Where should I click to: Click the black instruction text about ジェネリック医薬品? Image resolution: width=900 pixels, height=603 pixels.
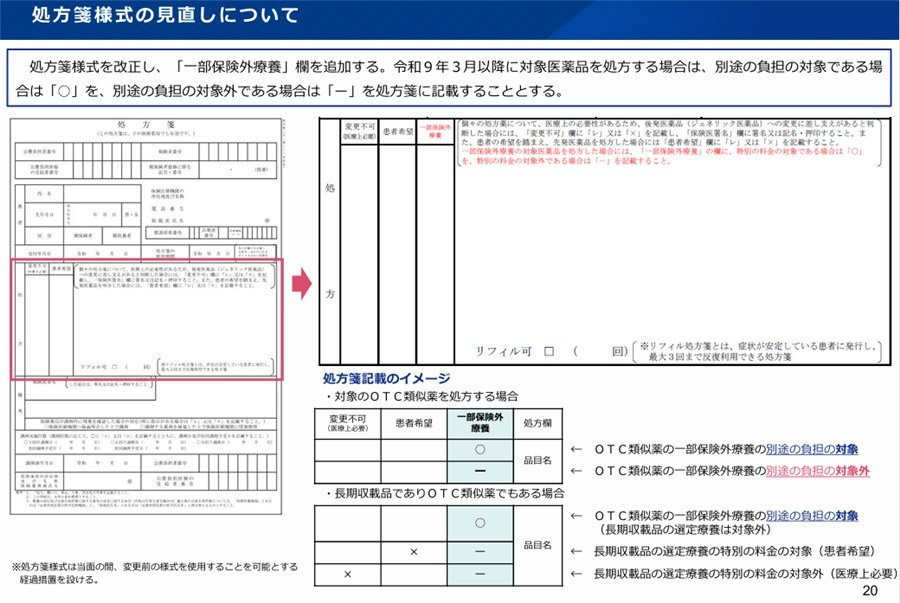tap(667, 133)
